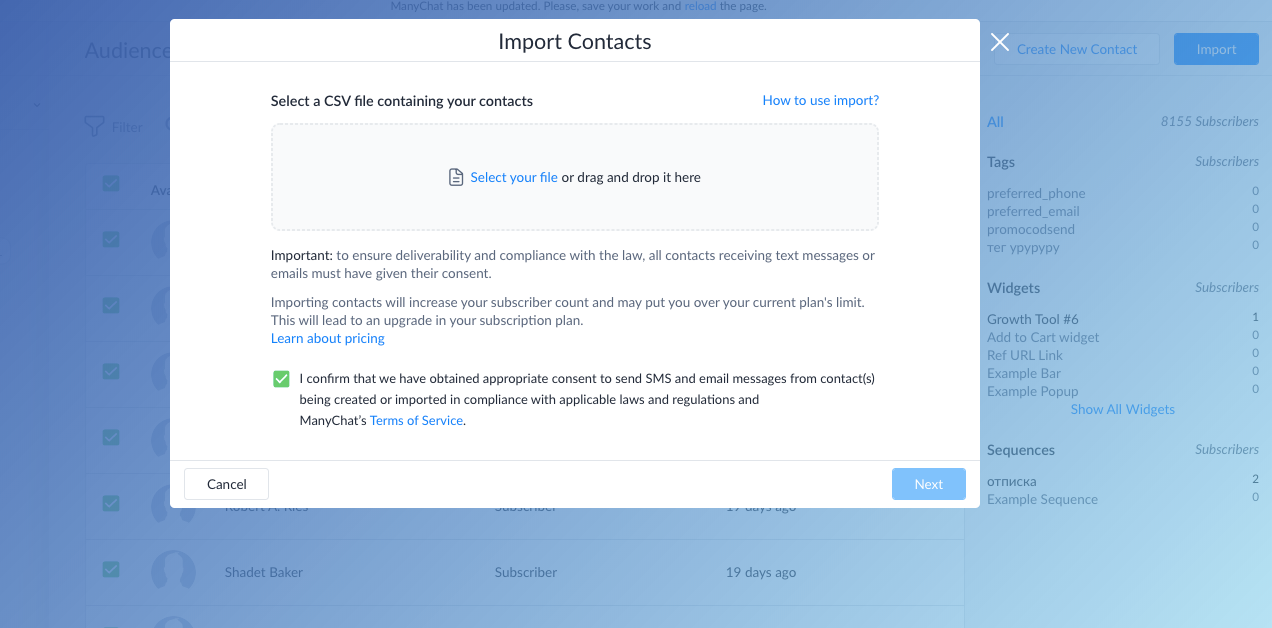Screen dimensions: 1272x628
Task: Click the file document icon in drop zone
Action: tap(456, 177)
